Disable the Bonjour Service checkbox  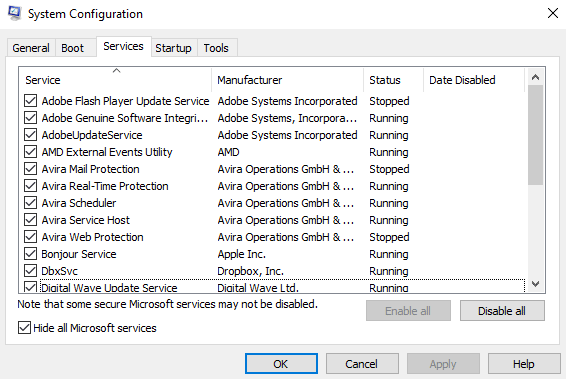coord(31,254)
